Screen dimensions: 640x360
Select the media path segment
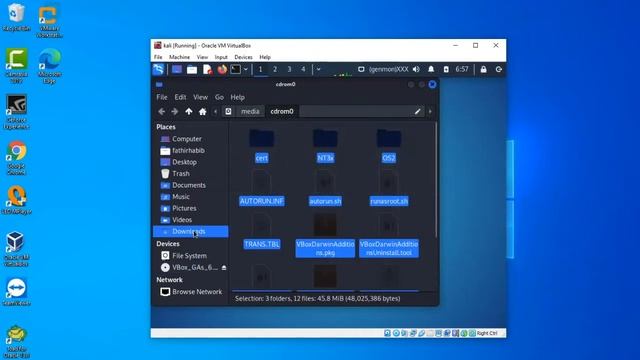(x=250, y=111)
